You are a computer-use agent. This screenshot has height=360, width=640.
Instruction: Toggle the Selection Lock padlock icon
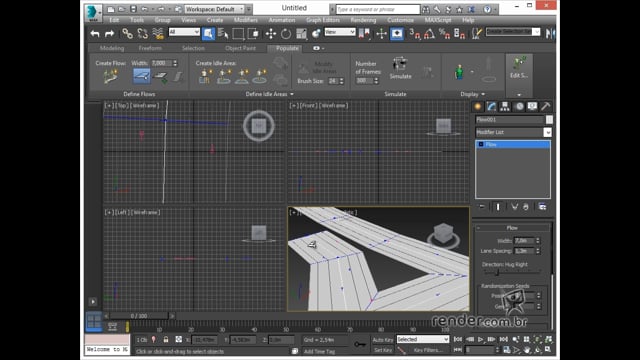coord(166,340)
